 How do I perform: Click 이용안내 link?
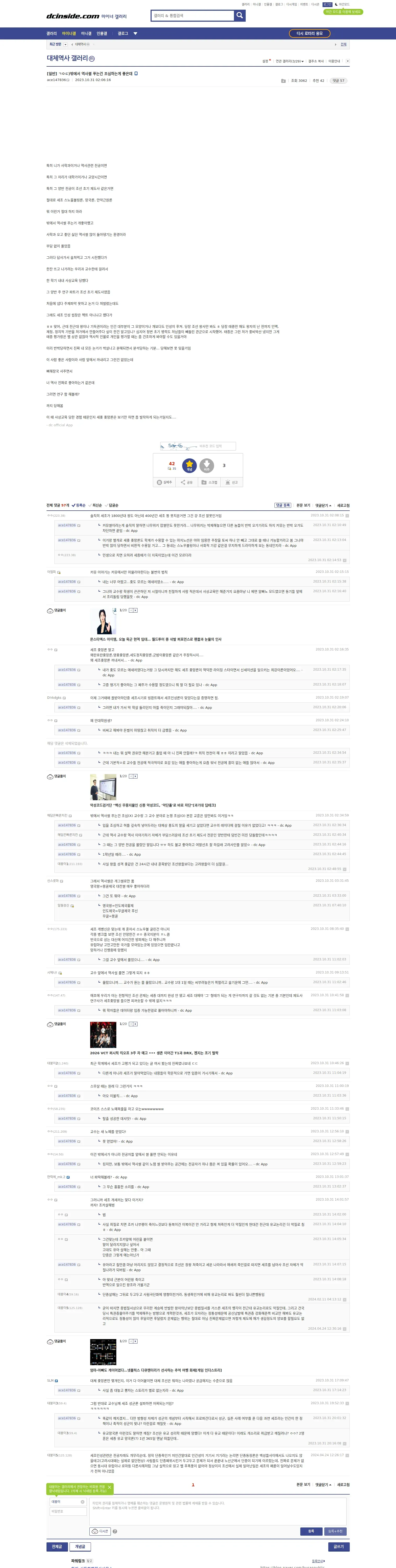335,61
